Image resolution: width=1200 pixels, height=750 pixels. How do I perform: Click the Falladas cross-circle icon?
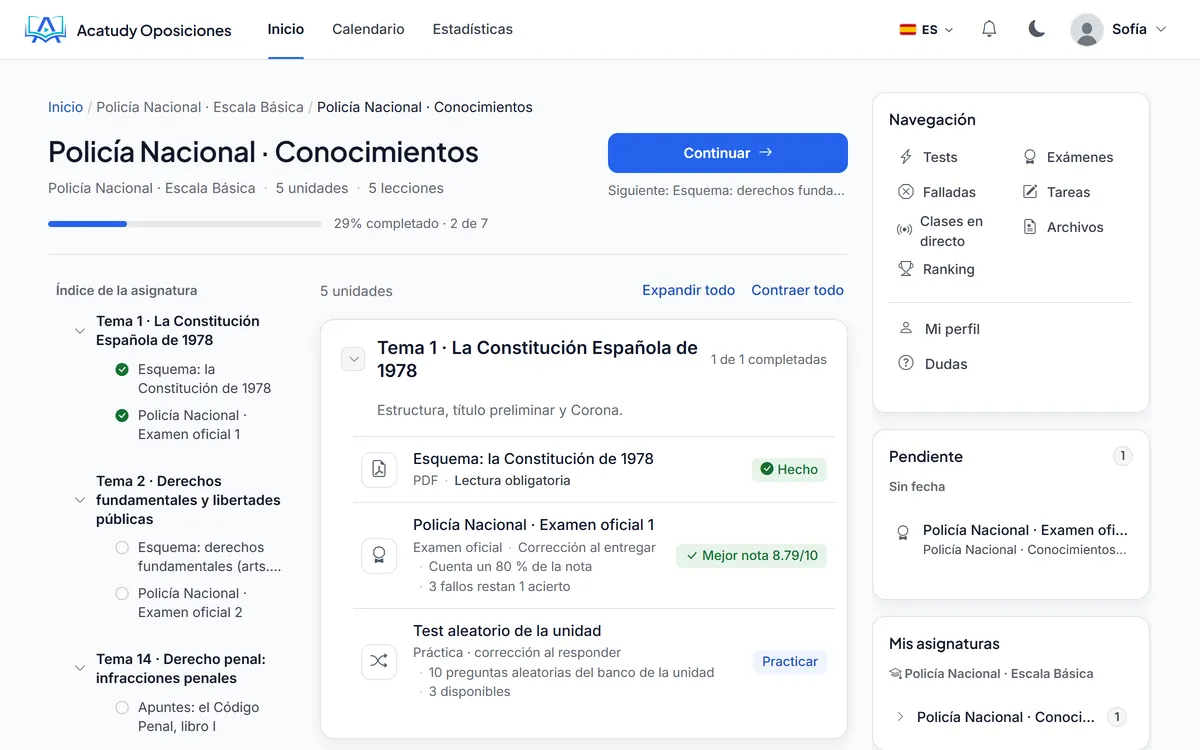pyautogui.click(x=906, y=192)
